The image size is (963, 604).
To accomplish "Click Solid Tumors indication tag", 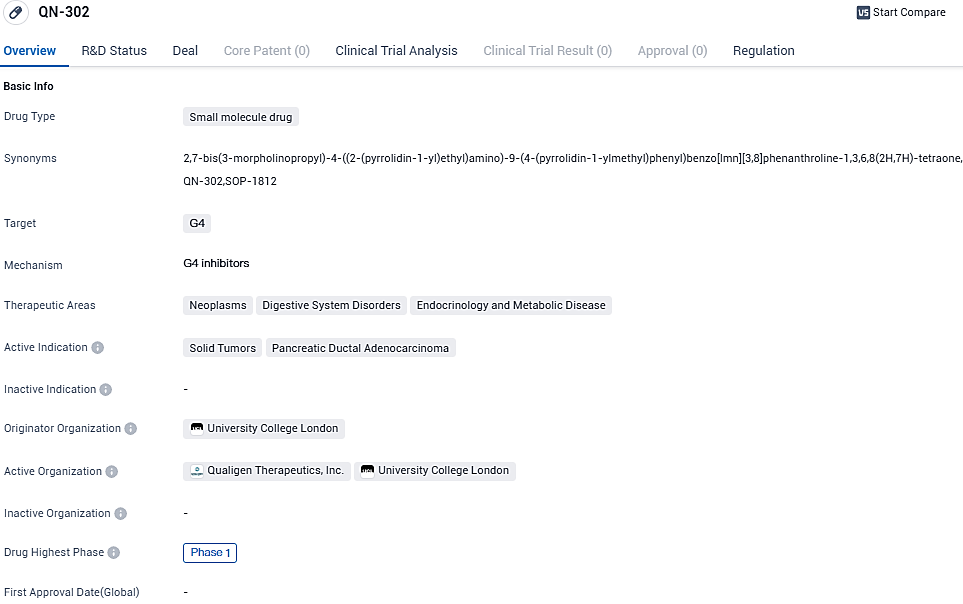I will (x=222, y=348).
